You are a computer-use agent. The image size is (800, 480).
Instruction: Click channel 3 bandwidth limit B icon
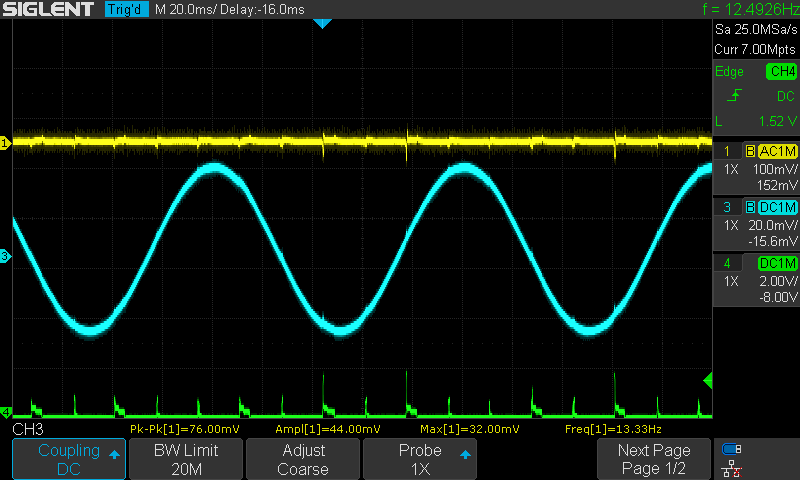[750, 207]
